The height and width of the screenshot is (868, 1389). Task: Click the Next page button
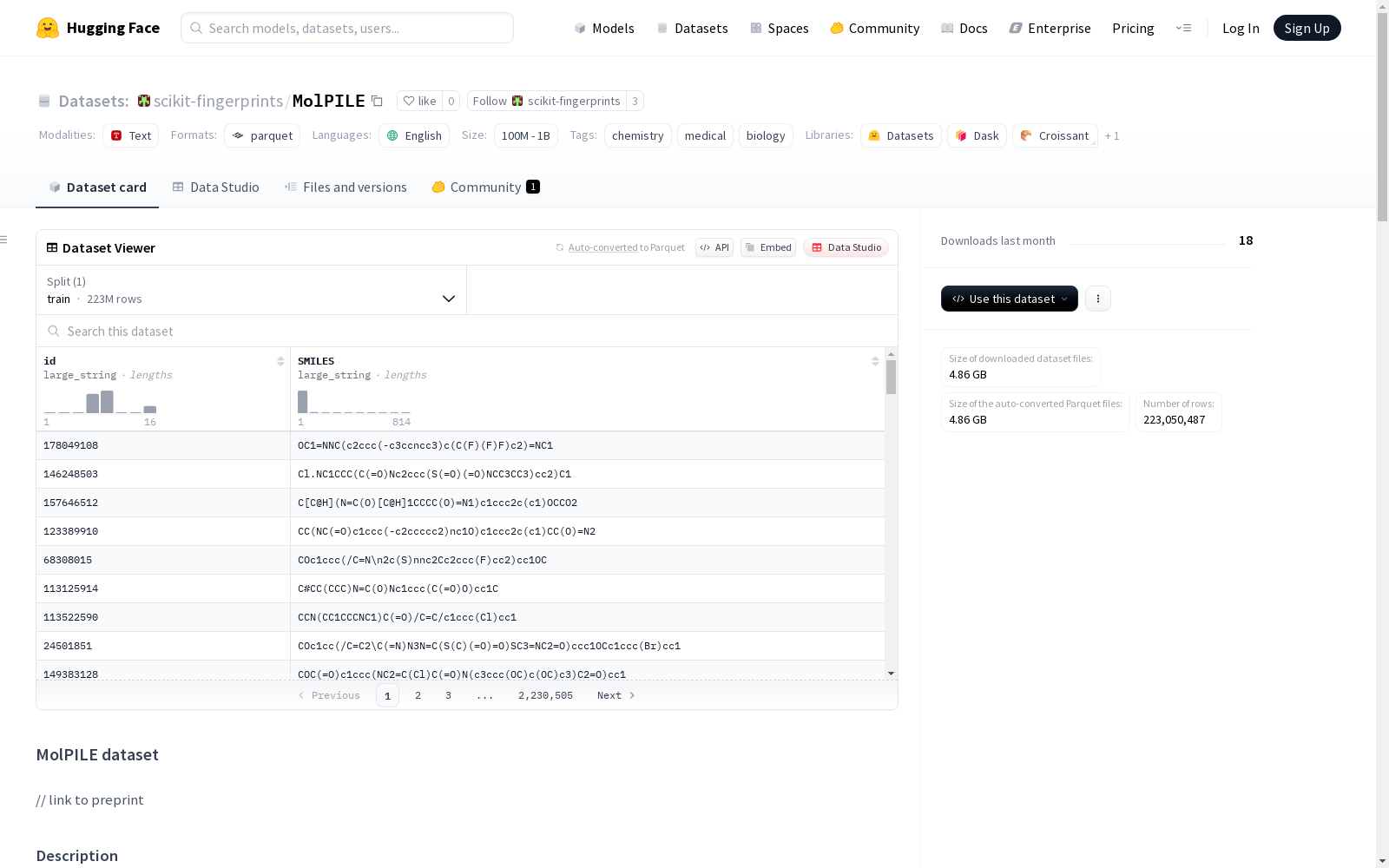(x=616, y=695)
